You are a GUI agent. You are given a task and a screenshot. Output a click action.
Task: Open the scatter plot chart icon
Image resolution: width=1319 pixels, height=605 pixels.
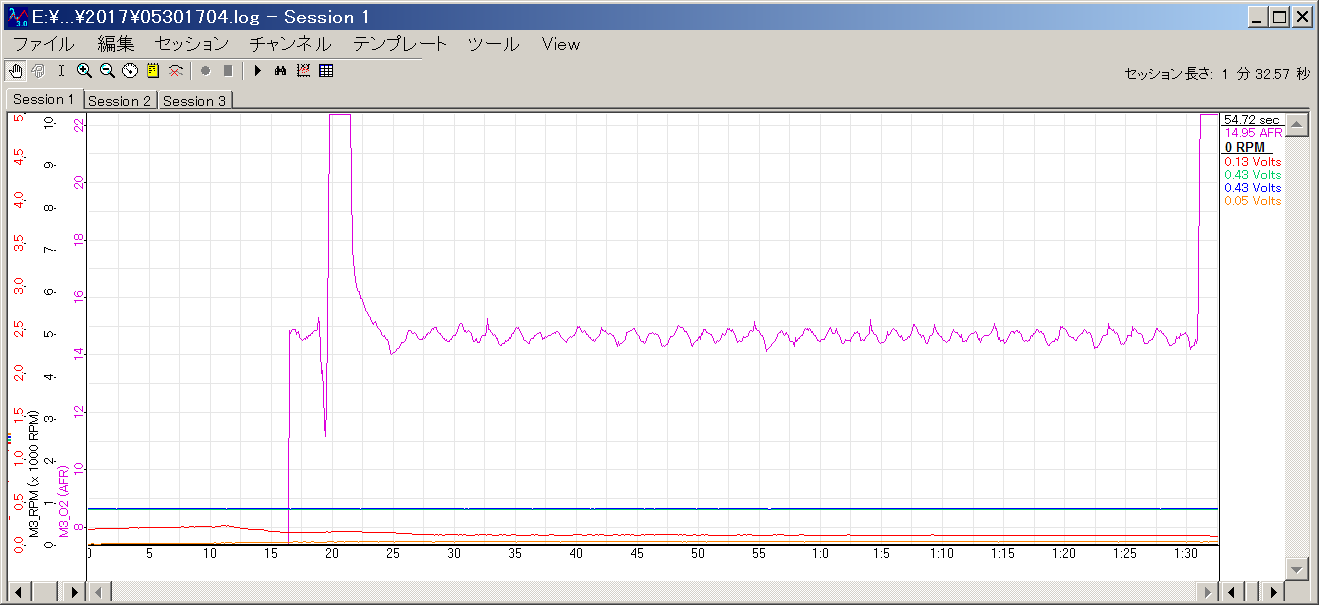(303, 71)
